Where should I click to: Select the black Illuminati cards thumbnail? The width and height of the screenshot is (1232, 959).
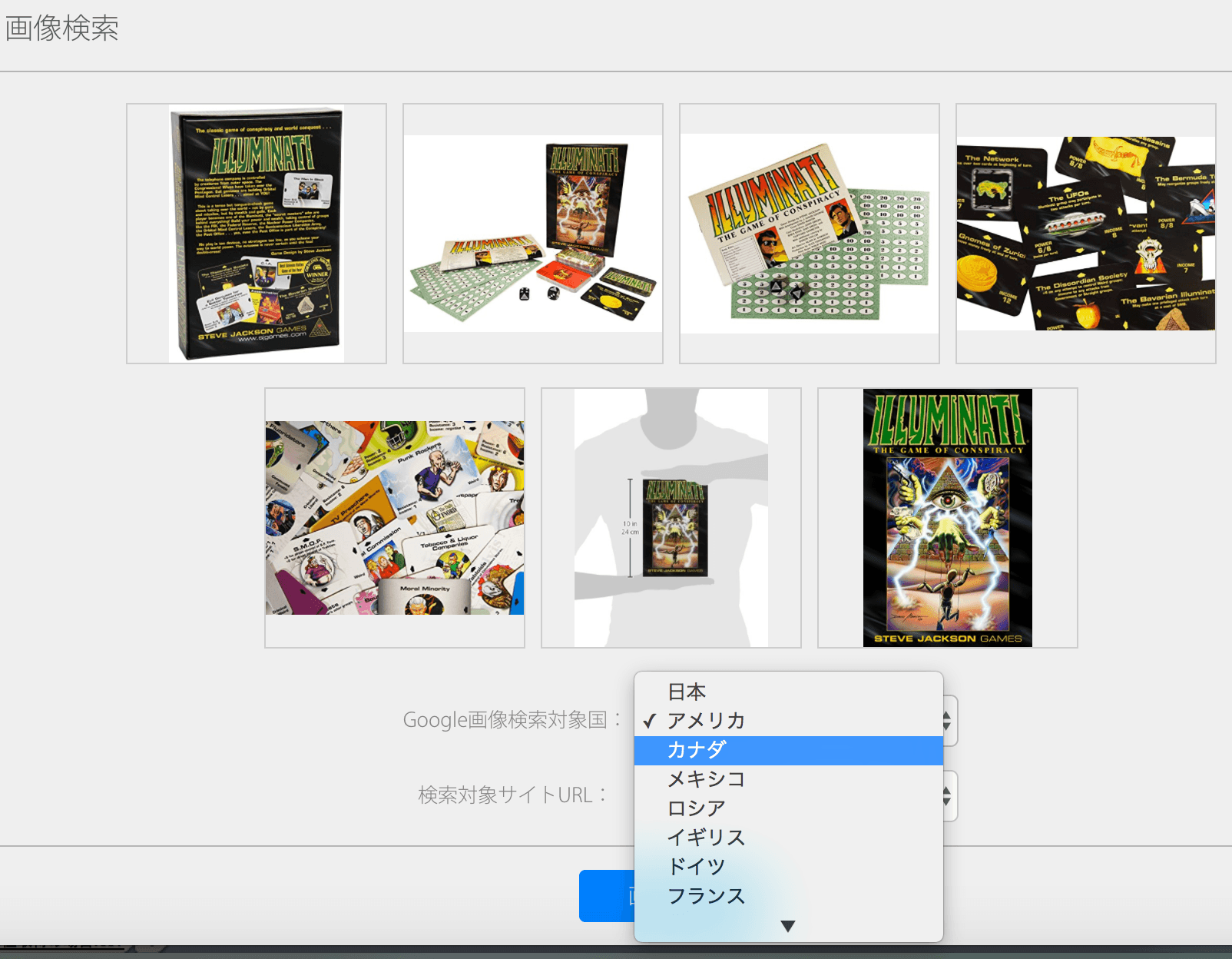(x=1086, y=234)
